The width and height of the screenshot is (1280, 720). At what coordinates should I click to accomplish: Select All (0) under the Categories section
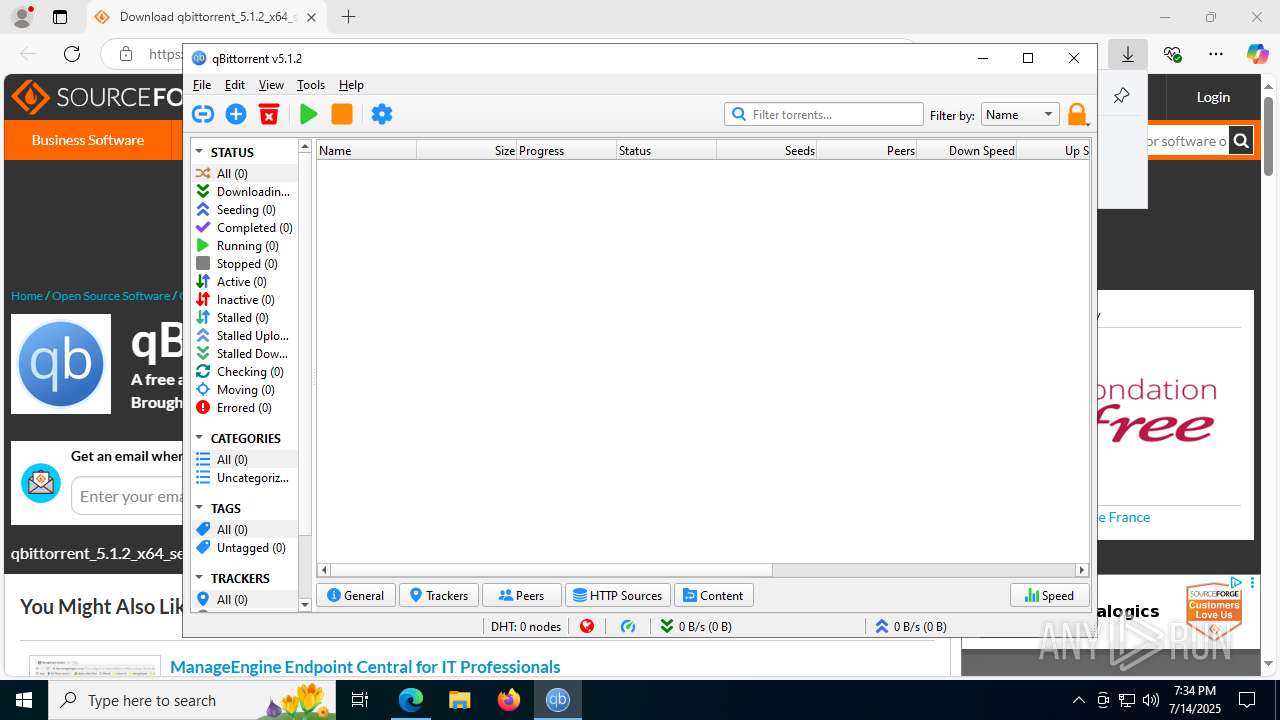245,459
